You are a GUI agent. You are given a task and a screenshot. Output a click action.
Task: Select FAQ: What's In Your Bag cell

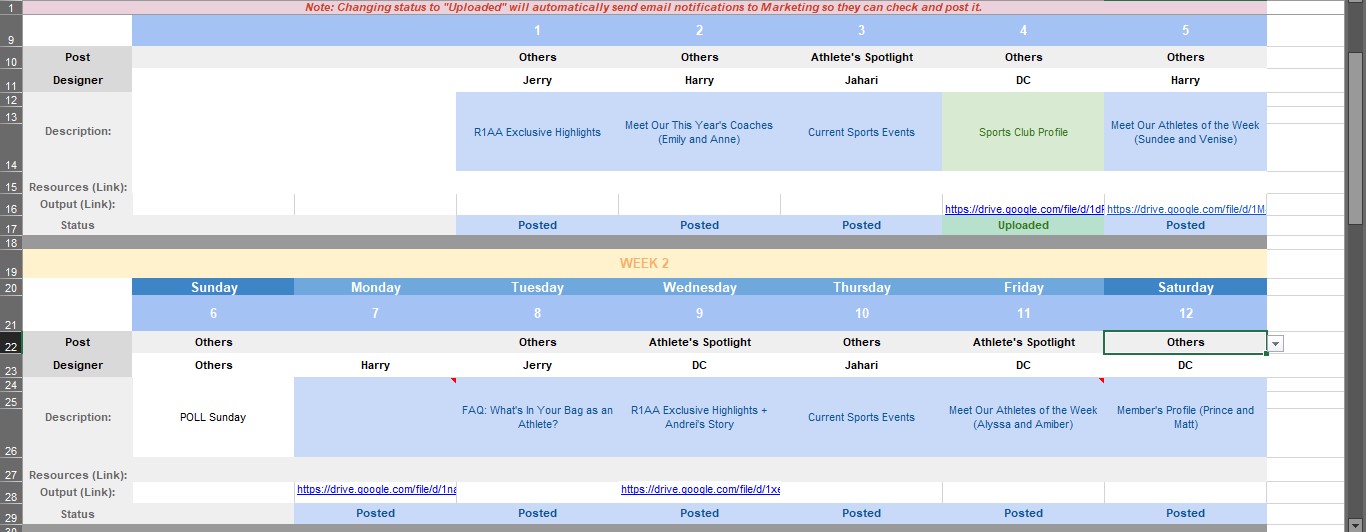coord(538,417)
